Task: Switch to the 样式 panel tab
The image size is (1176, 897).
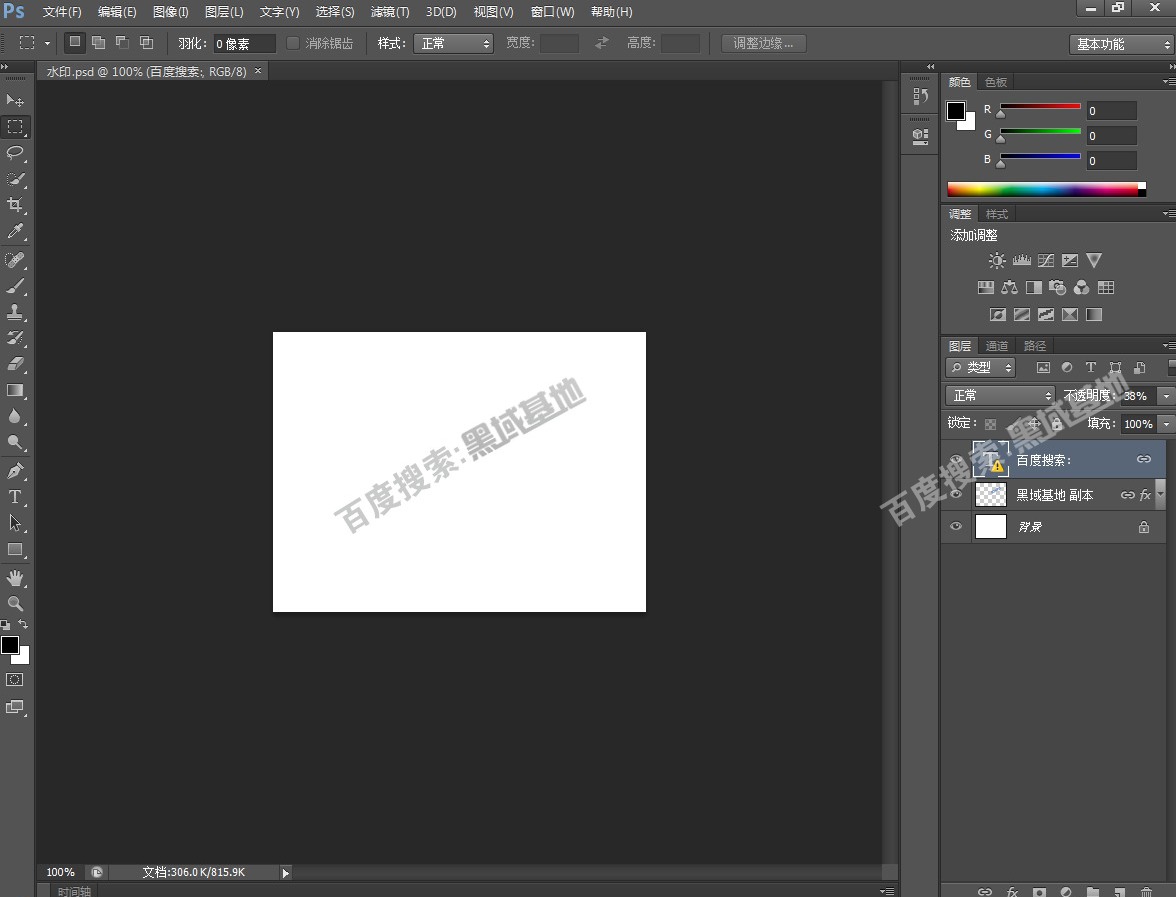Action: [x=997, y=214]
